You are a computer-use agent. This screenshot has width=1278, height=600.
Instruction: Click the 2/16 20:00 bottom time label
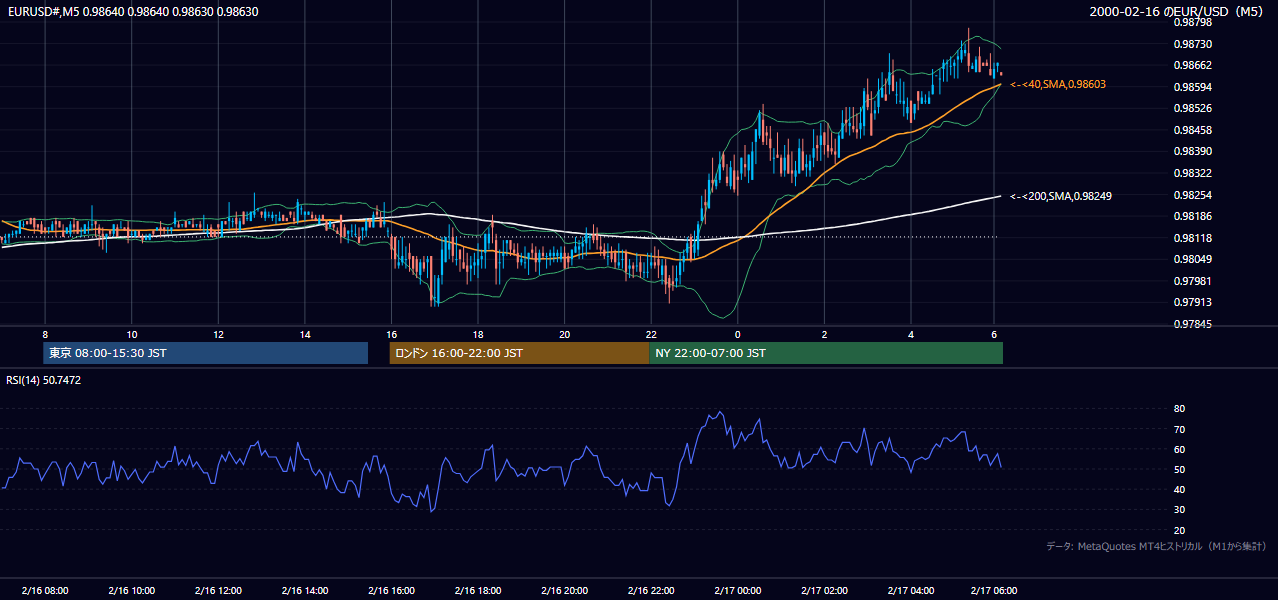pyautogui.click(x=564, y=590)
